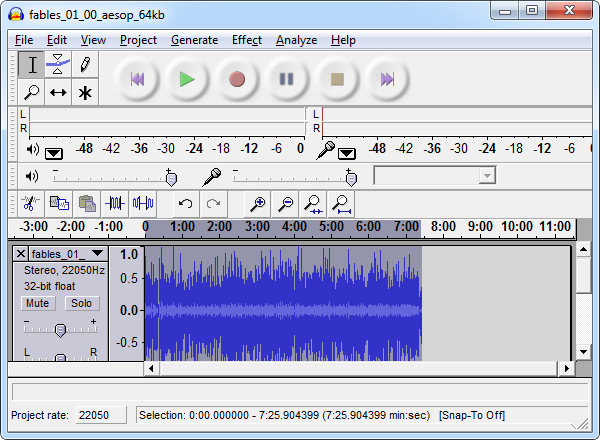Screen dimensions: 600x440
Task: Solo the fables_01_ track
Action: coord(82,303)
